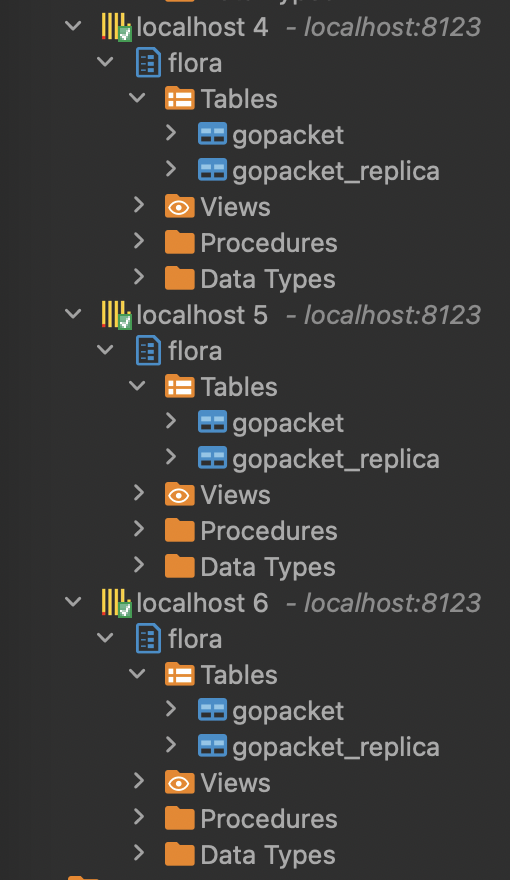Collapse the flora database under localhost 6
The width and height of the screenshot is (510, 880).
point(105,638)
